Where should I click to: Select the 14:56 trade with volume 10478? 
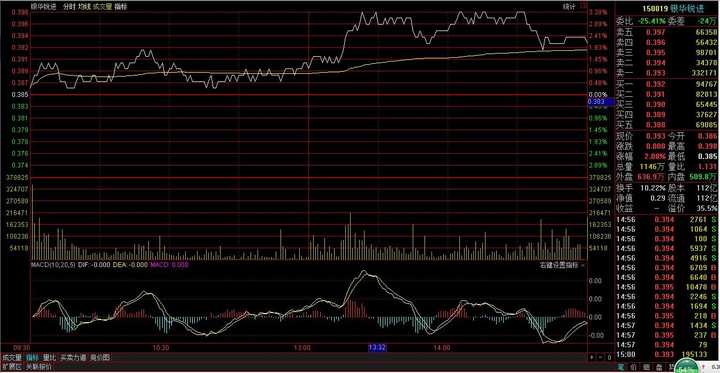pos(667,287)
